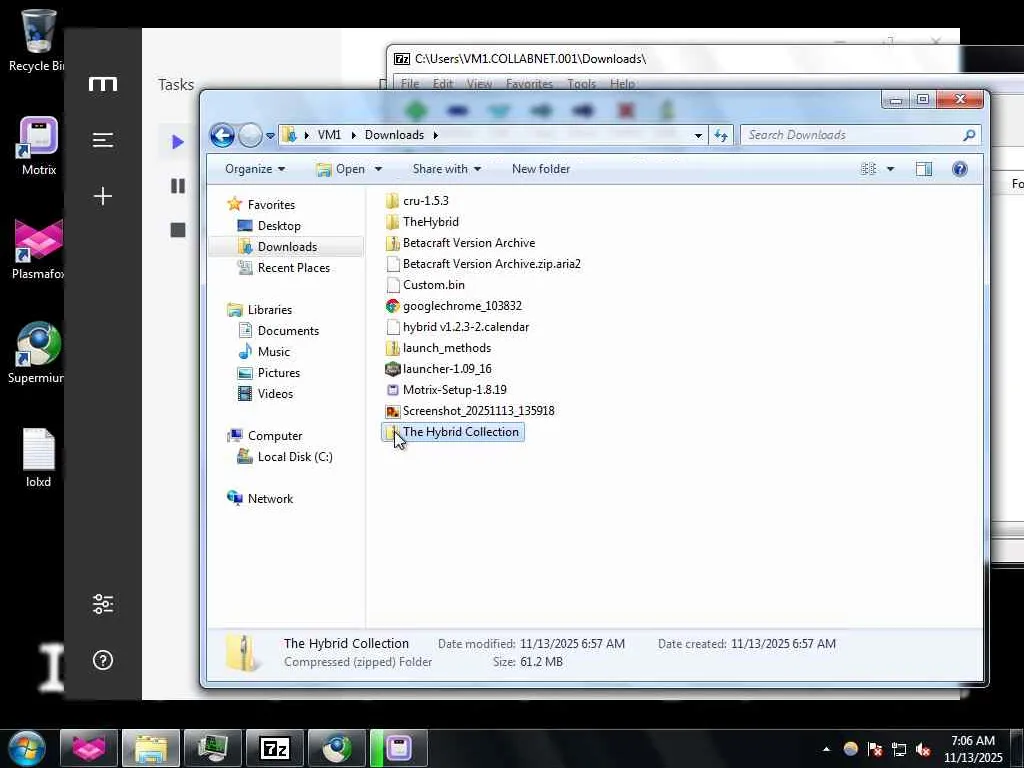Click the Open toolbar button

[x=341, y=169]
